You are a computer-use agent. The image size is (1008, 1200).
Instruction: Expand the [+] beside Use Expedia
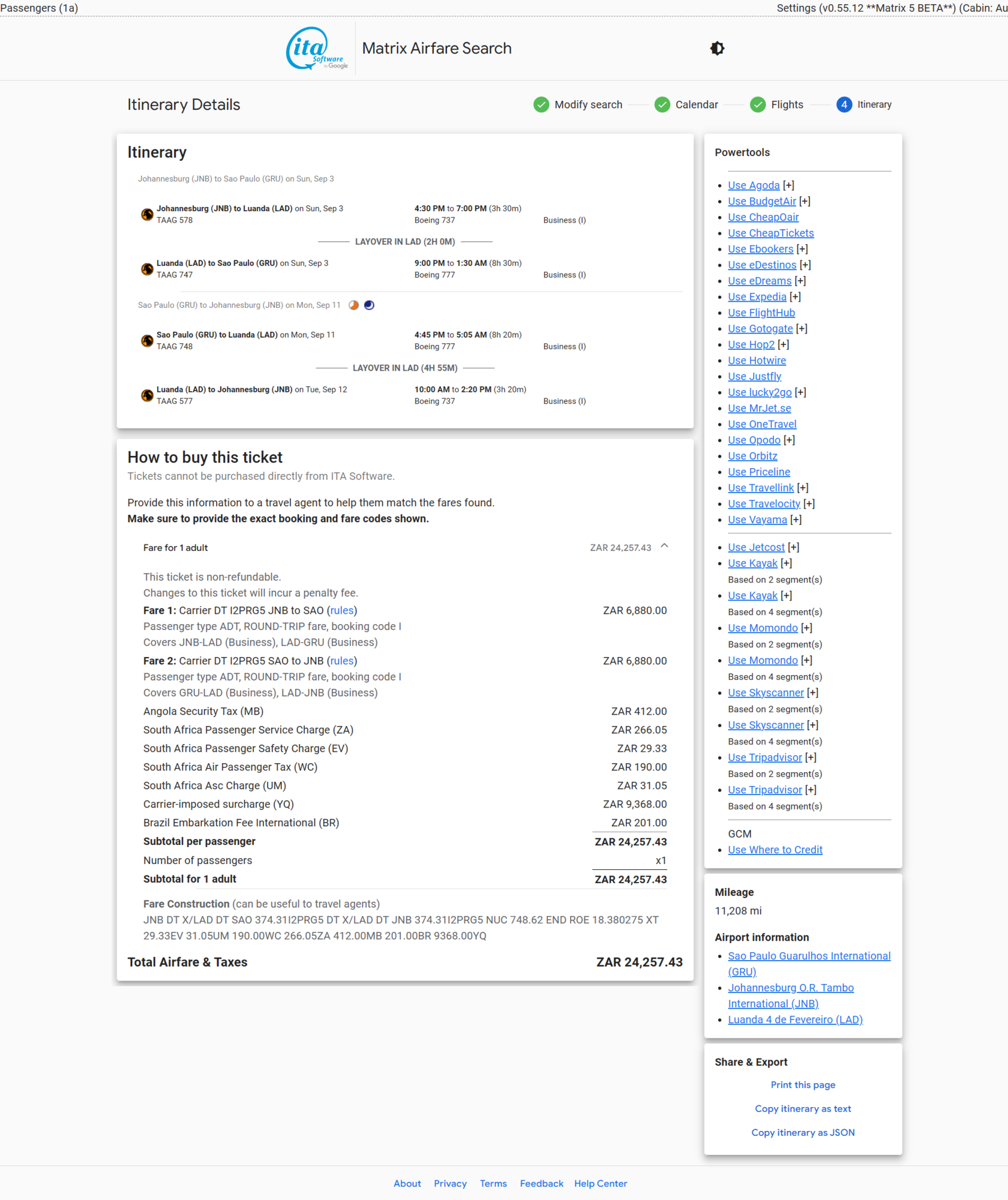[x=795, y=297]
